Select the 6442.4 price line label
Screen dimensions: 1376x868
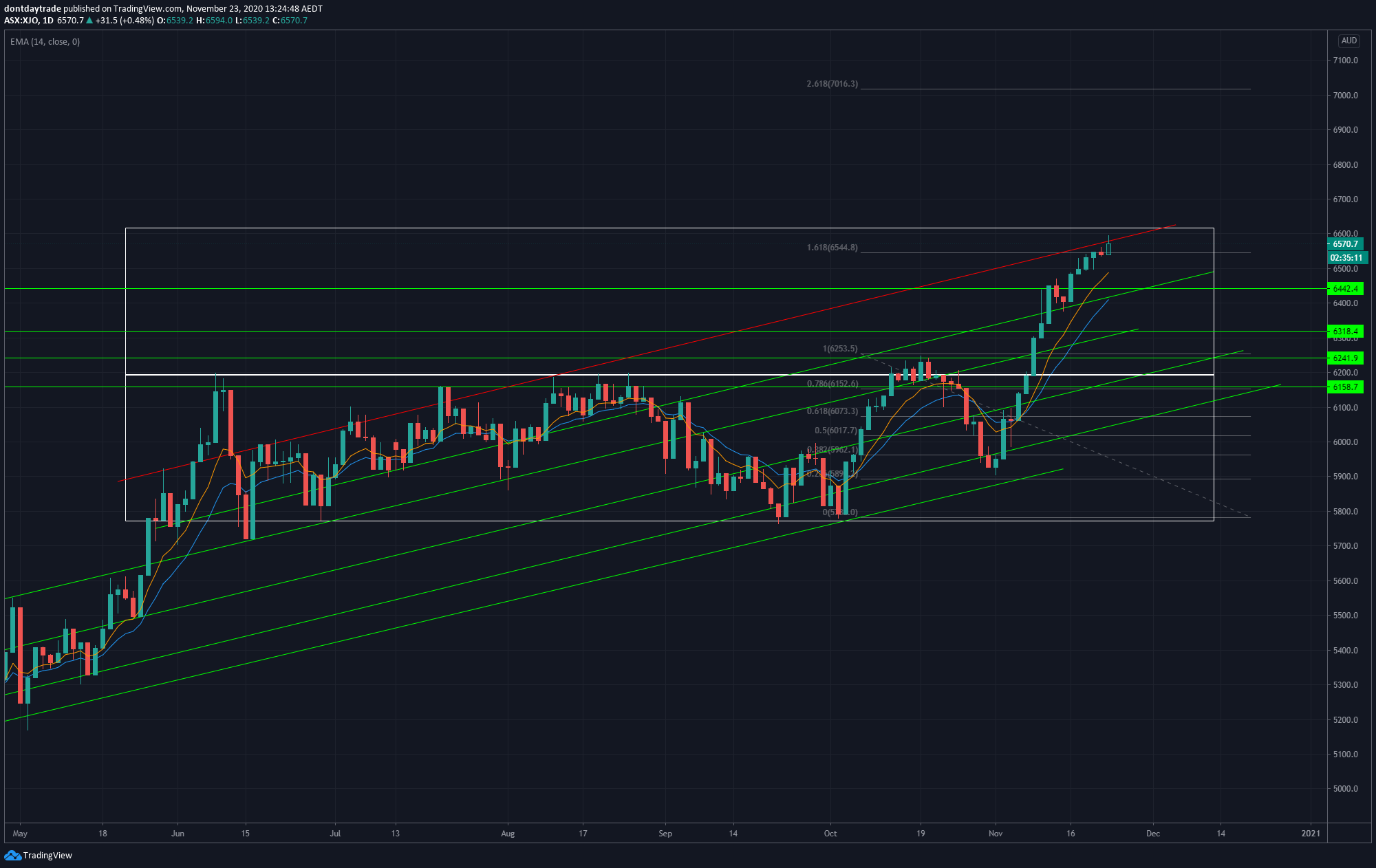coord(1345,289)
